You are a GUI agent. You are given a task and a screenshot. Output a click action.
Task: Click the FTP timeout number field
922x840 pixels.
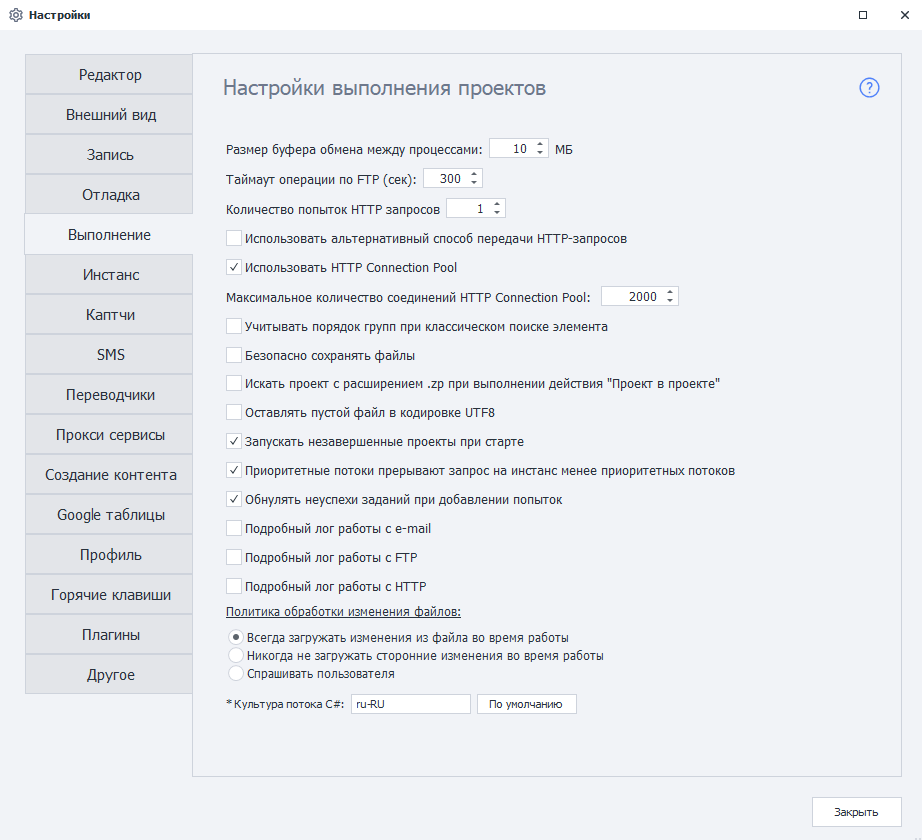446,179
